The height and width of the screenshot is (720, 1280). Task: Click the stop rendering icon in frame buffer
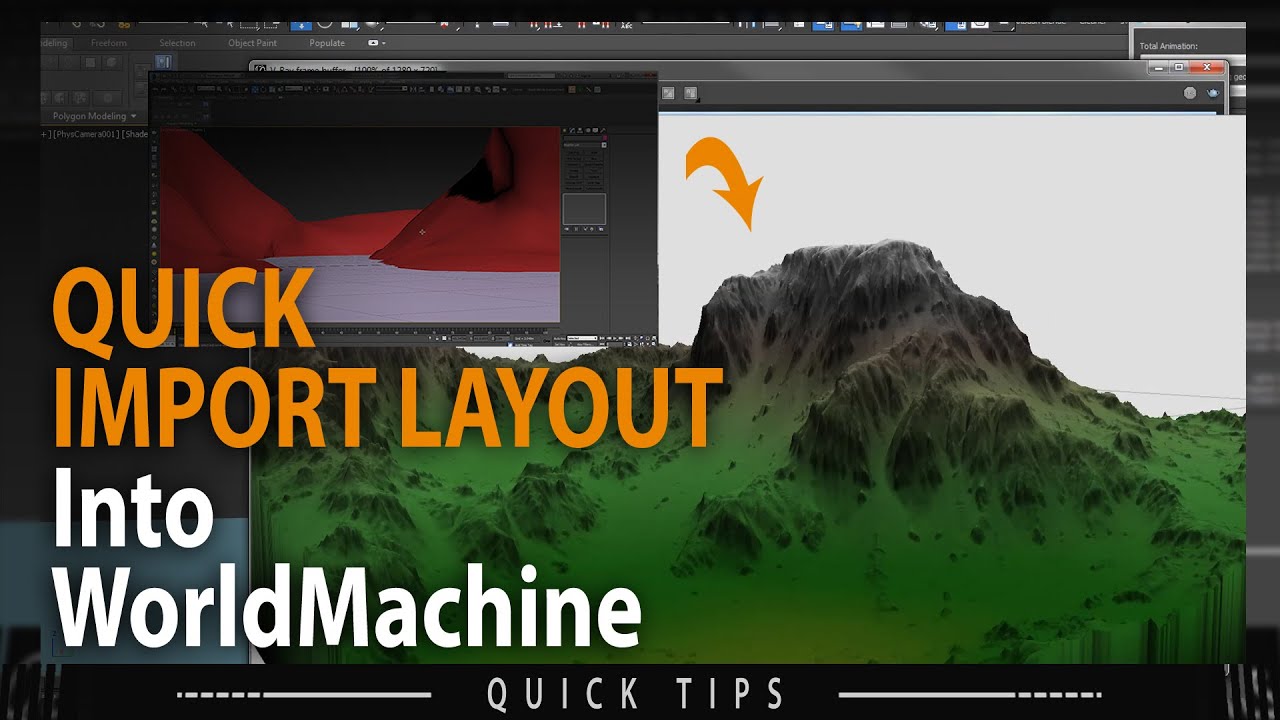click(x=1190, y=93)
